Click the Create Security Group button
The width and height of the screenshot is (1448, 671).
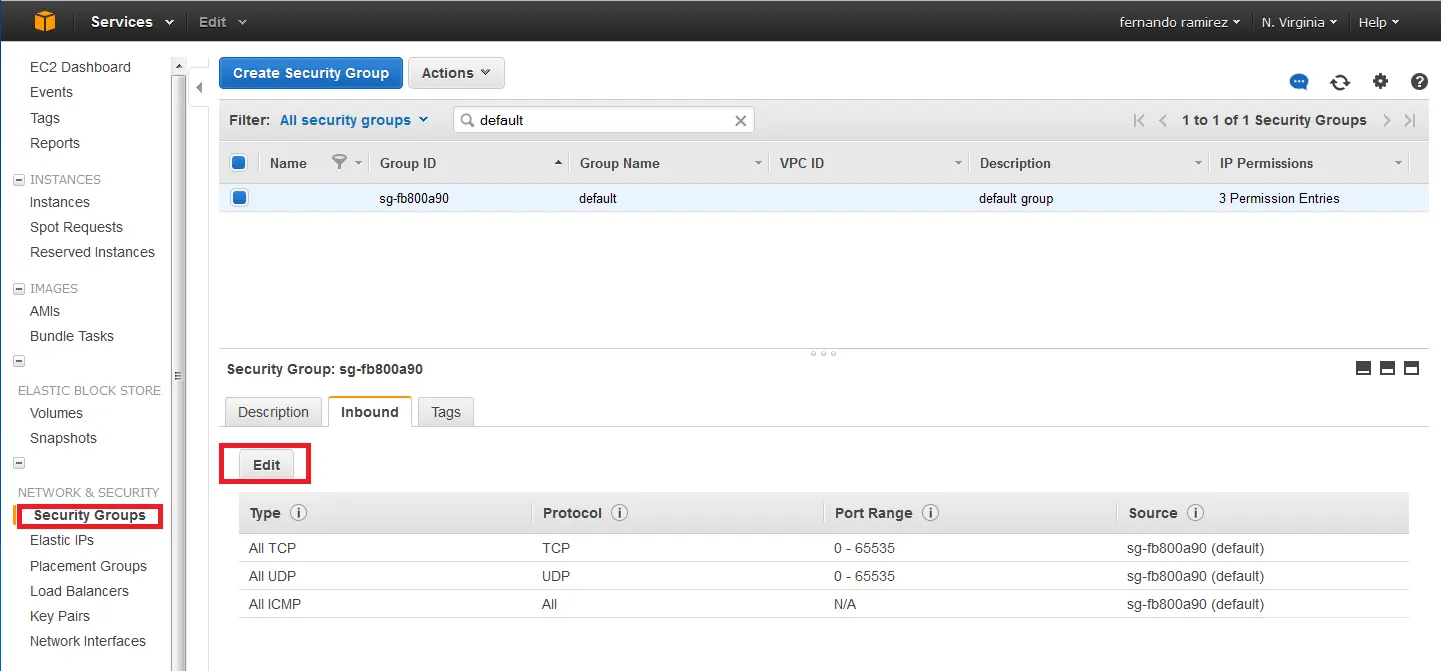(311, 73)
